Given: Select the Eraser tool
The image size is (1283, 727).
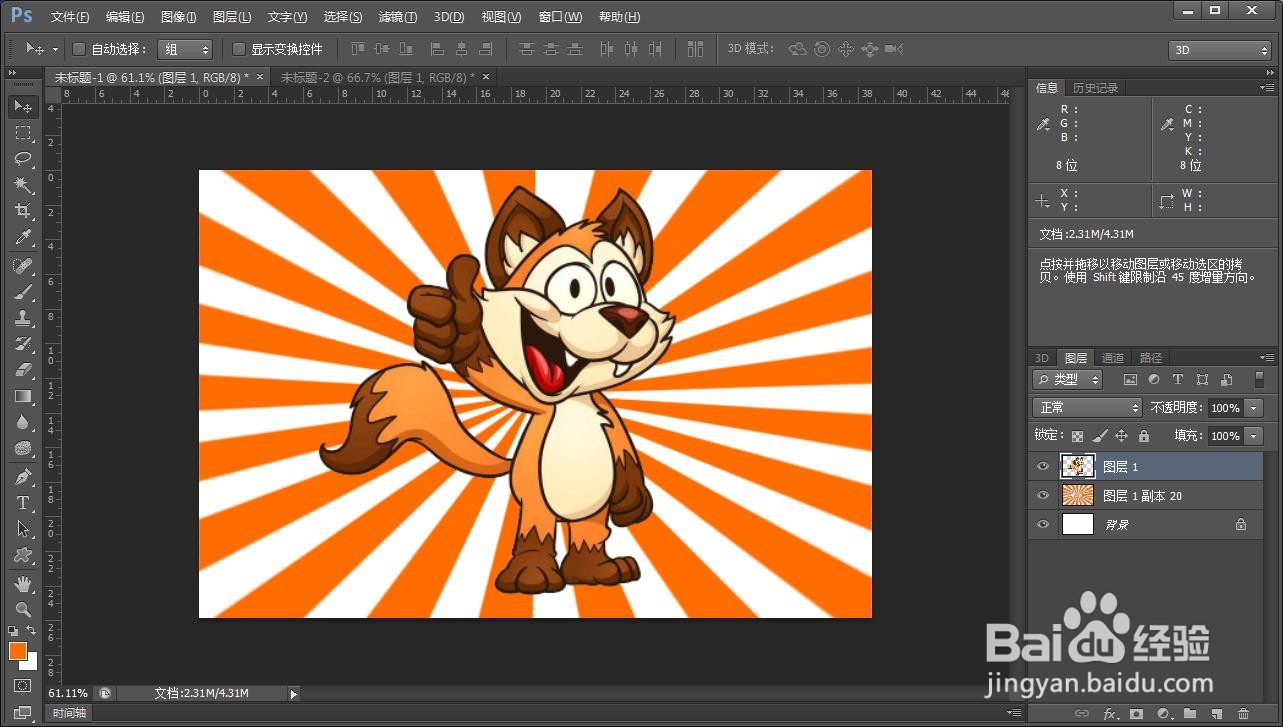Looking at the screenshot, I should click(x=23, y=370).
